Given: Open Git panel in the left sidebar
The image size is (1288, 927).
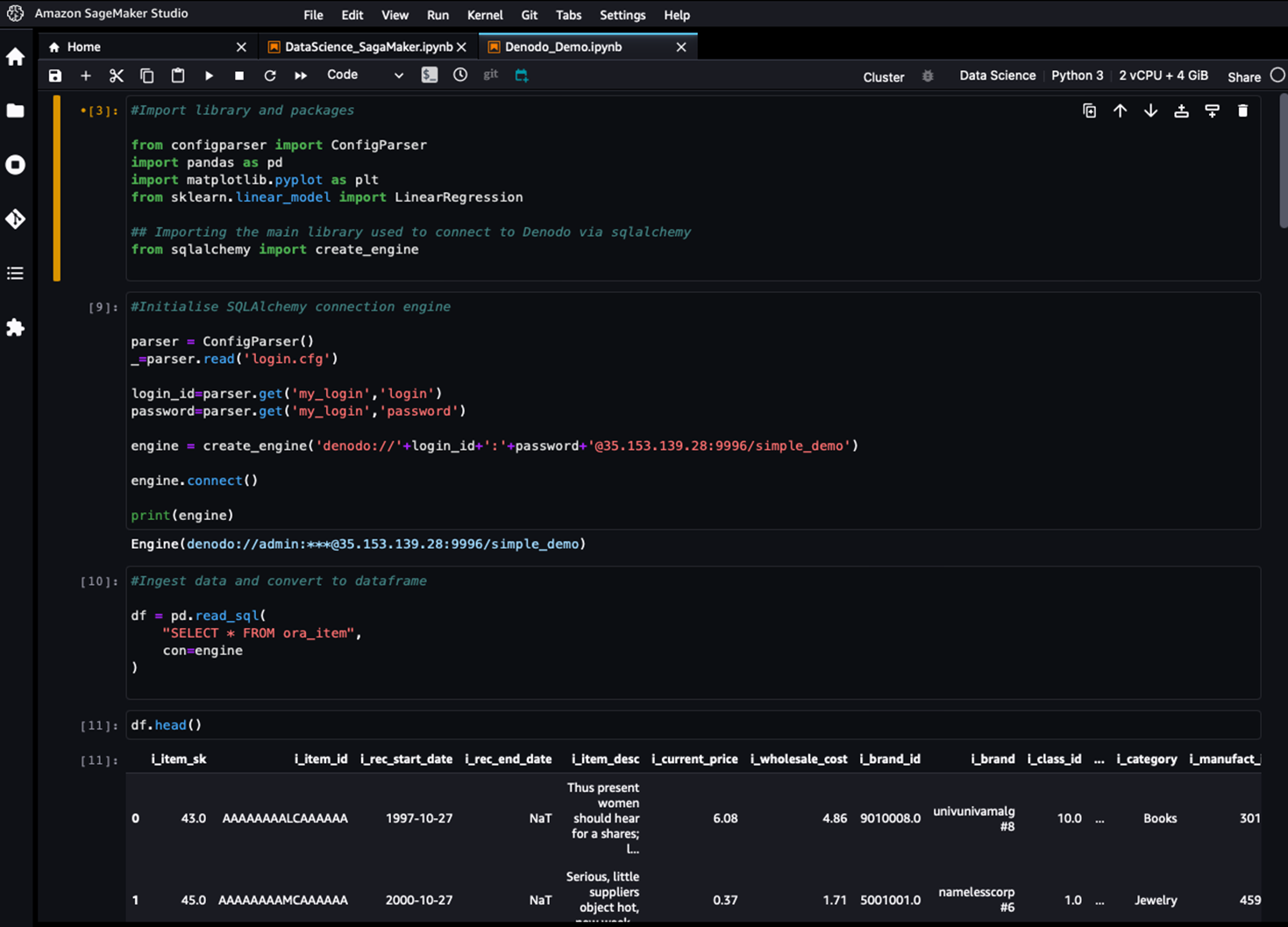Looking at the screenshot, I should click(16, 219).
